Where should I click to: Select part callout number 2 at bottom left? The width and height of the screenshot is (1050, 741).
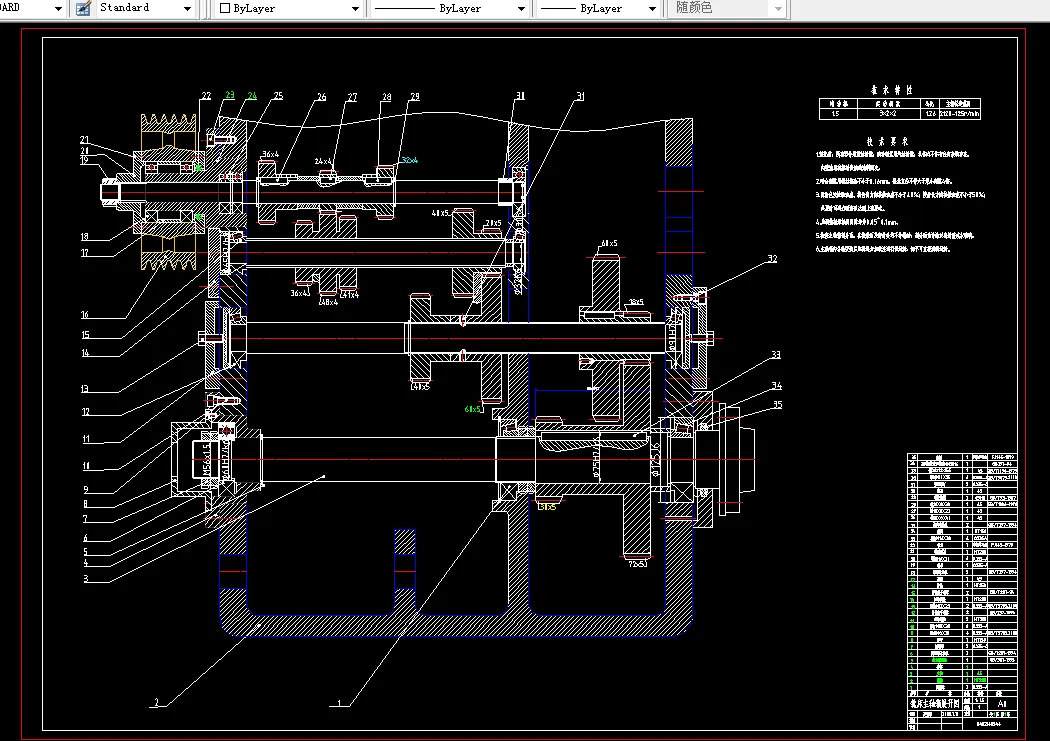(156, 703)
